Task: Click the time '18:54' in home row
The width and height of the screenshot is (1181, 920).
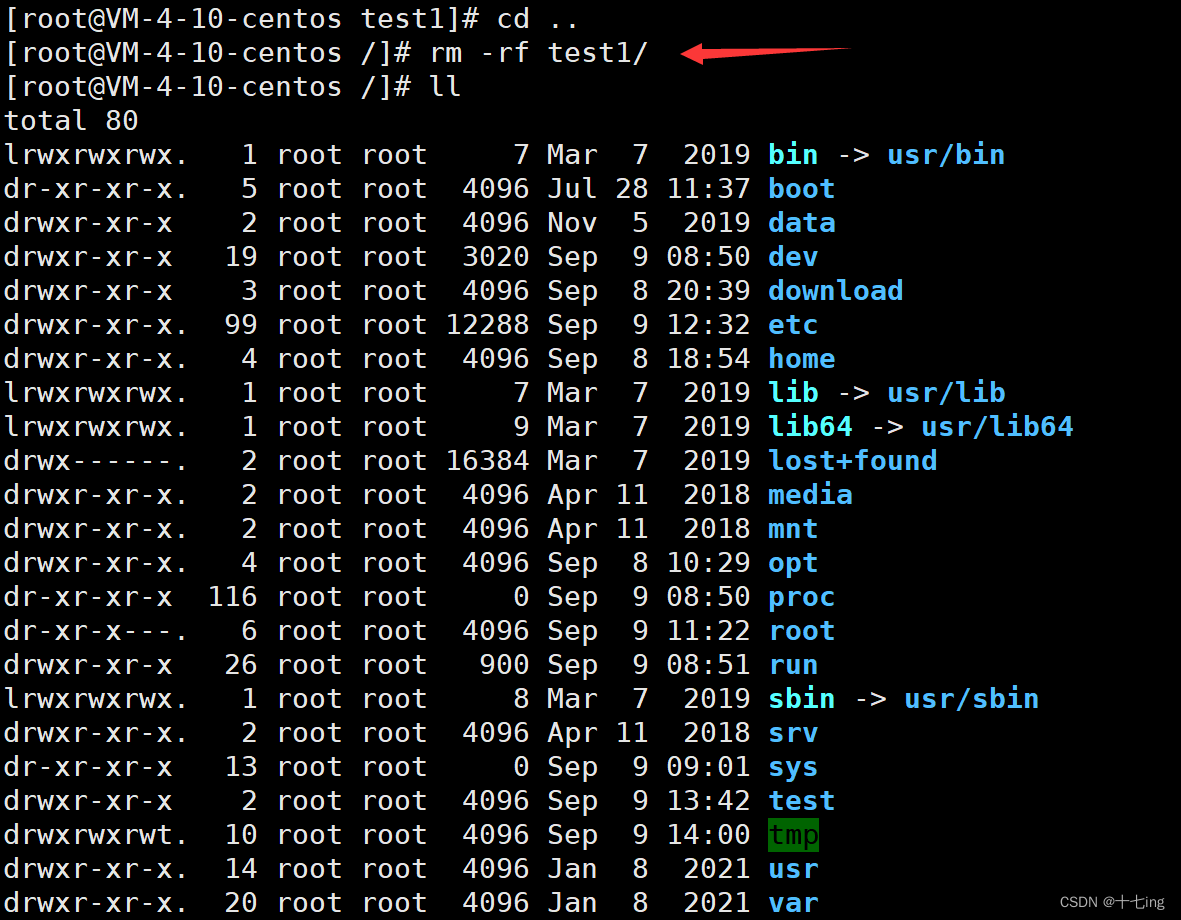Action: 708,359
